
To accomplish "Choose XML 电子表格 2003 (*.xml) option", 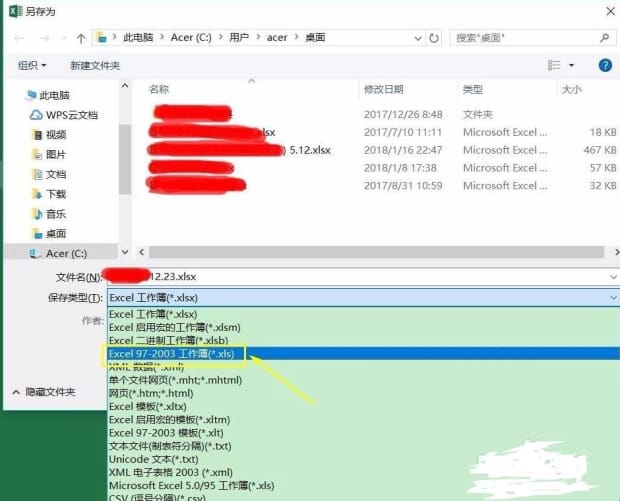I will click(x=363, y=472).
